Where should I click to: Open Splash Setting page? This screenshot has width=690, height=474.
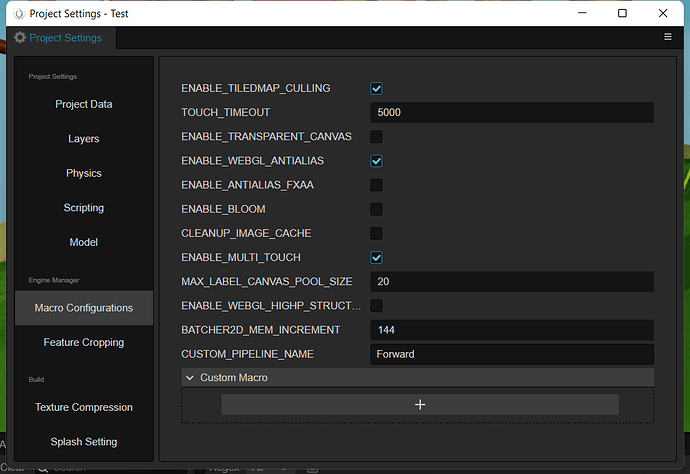pos(84,442)
